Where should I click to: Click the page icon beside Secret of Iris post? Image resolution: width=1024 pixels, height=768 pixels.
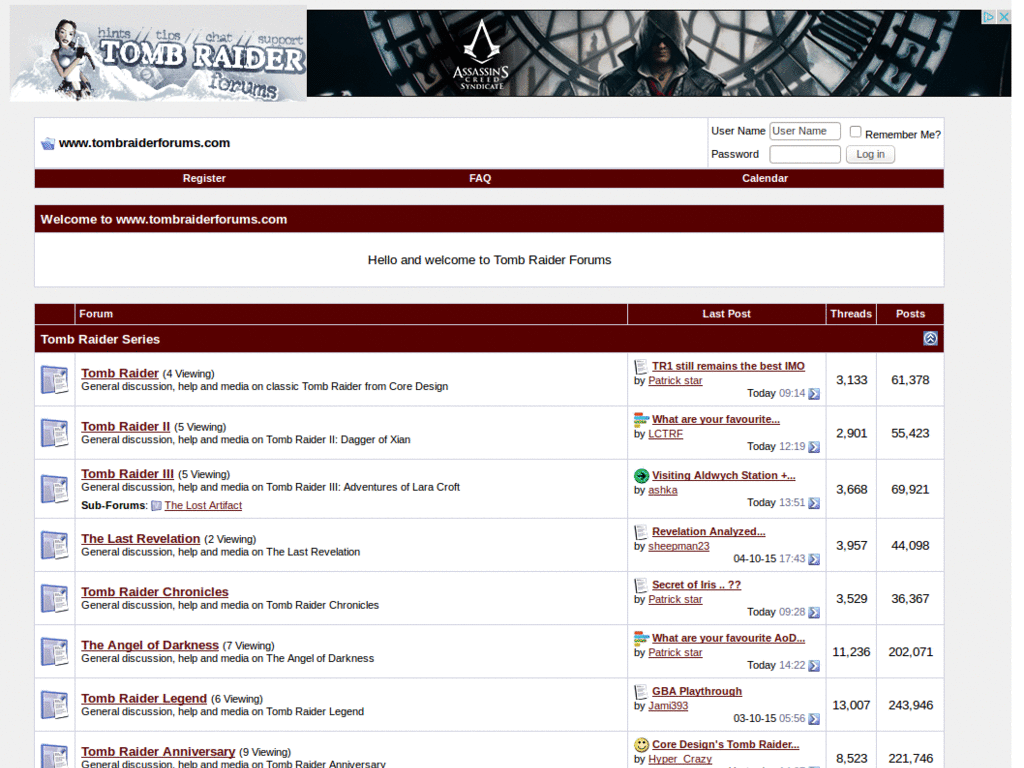pos(641,584)
